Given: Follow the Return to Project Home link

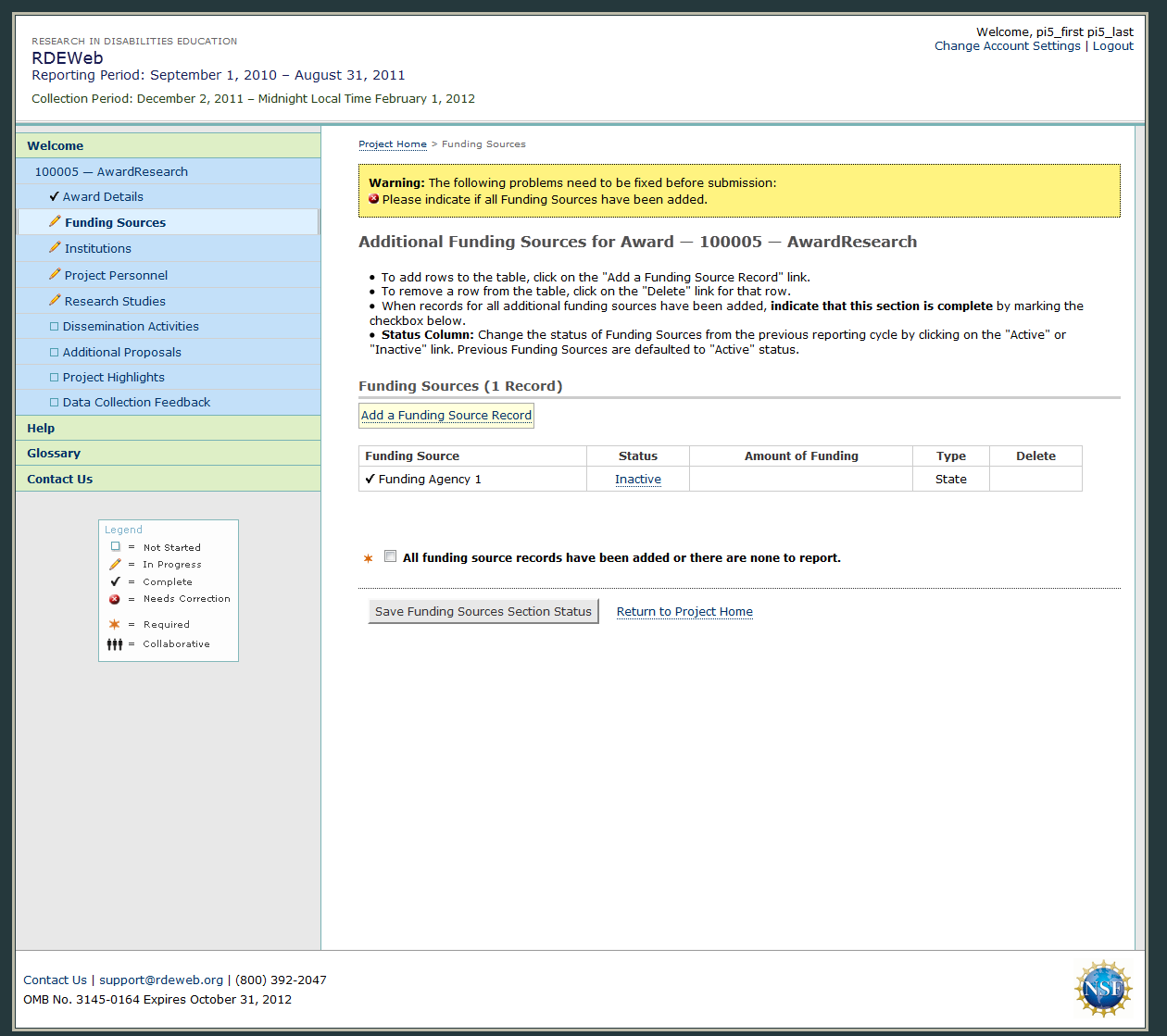Looking at the screenshot, I should (x=684, y=611).
